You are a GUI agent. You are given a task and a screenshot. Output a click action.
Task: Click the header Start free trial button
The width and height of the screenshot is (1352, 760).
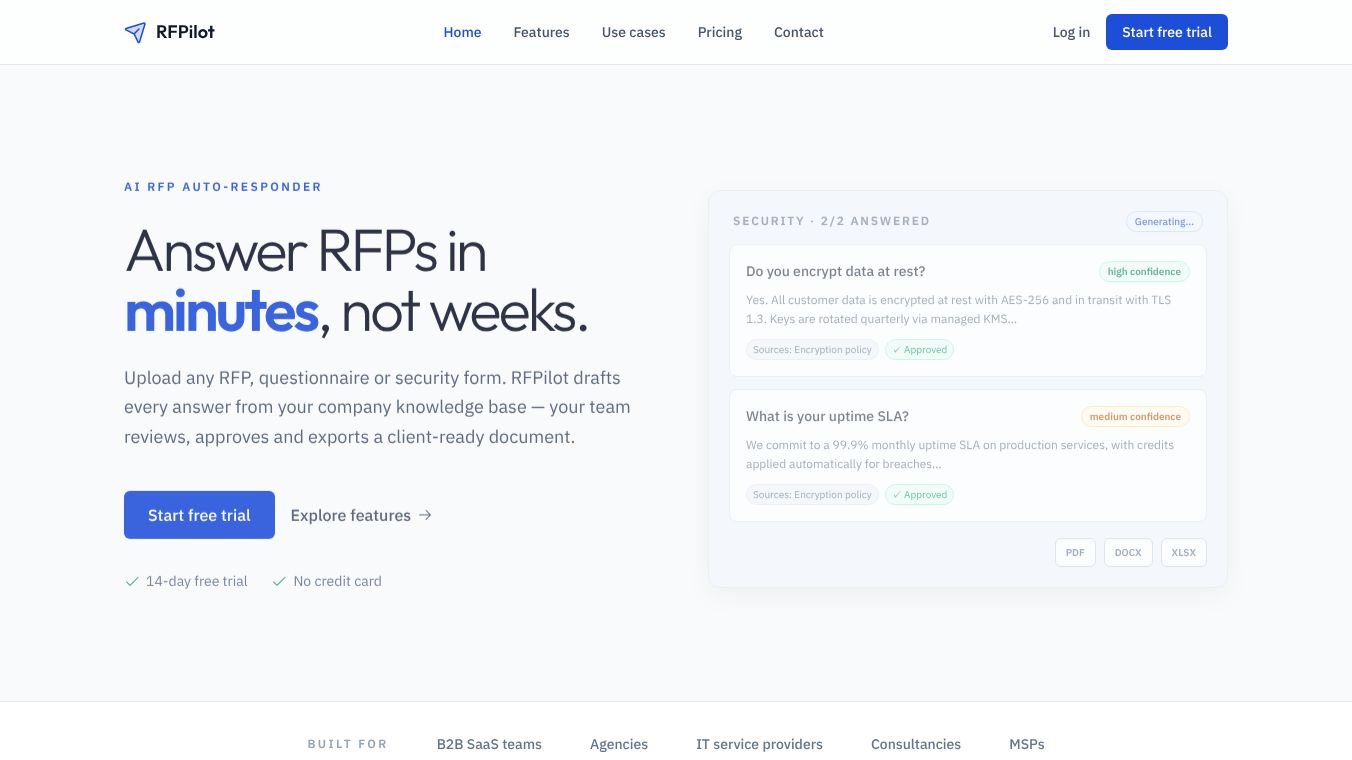[1166, 32]
